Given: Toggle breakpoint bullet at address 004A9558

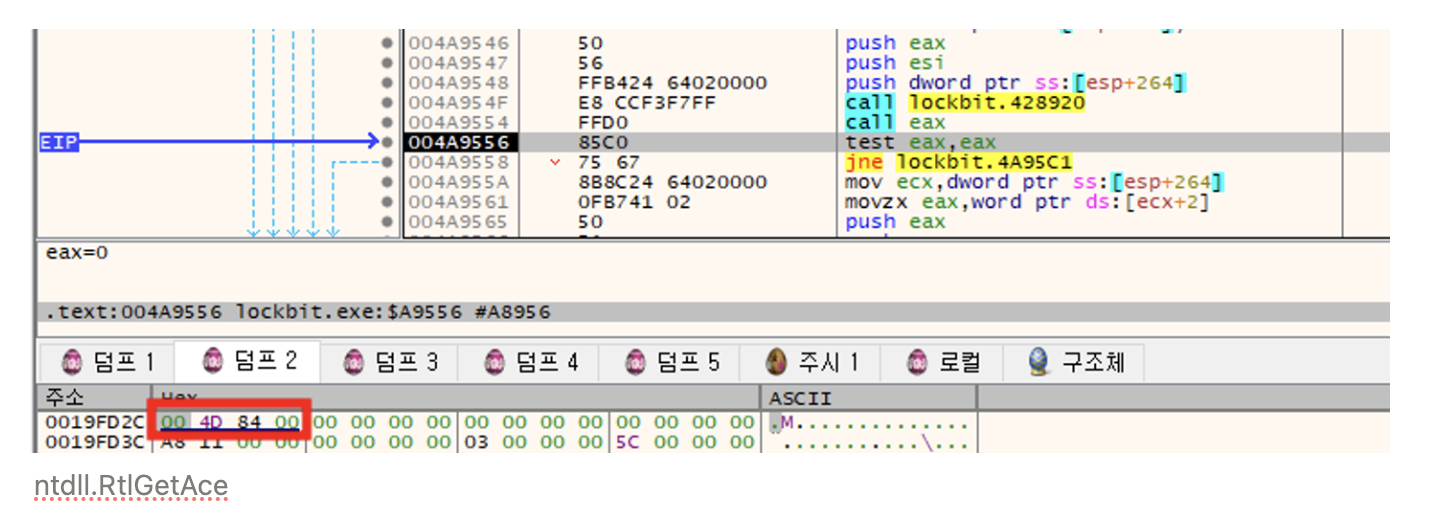Looking at the screenshot, I should 387,162.
